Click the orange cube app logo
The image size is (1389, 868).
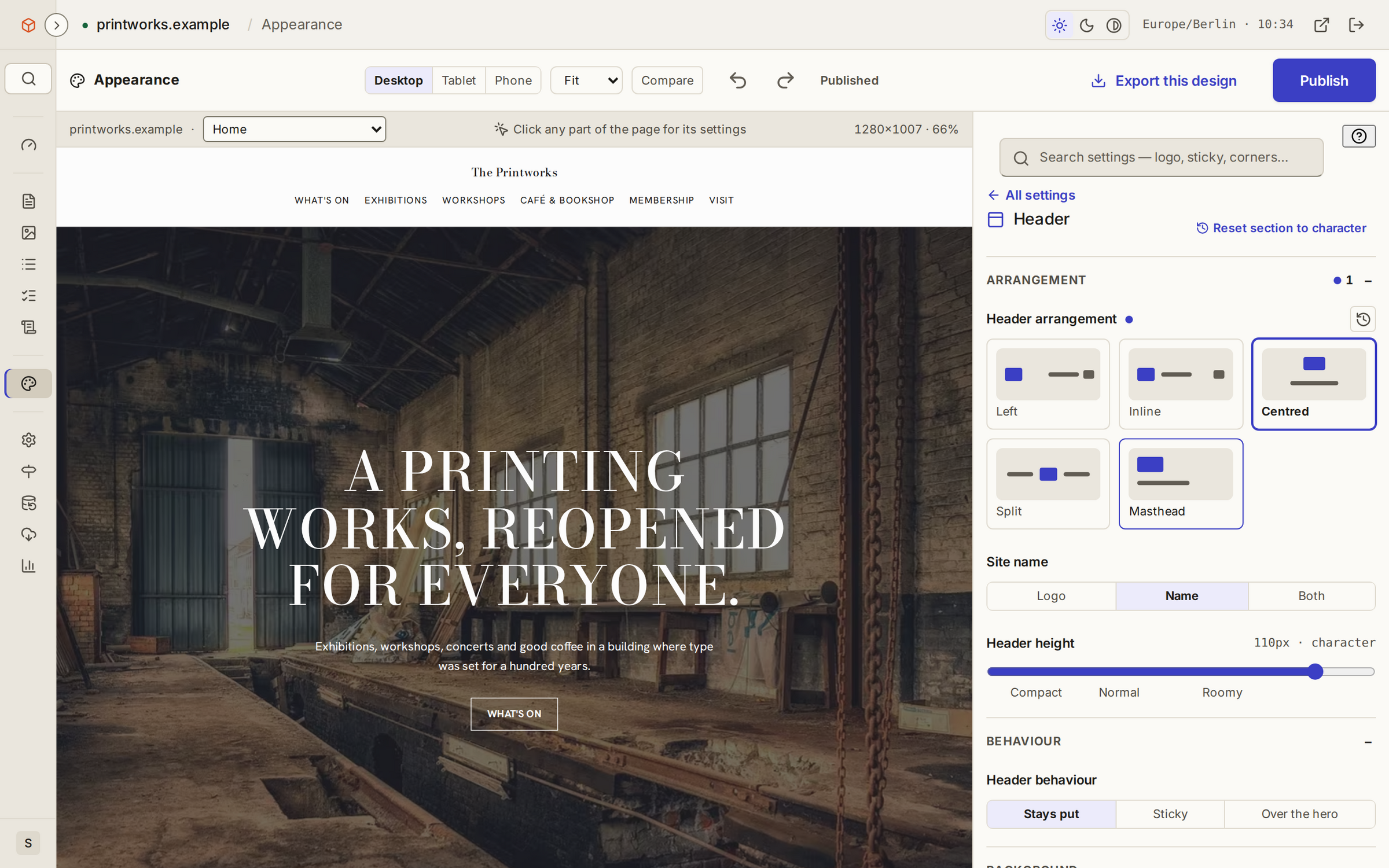28,25
